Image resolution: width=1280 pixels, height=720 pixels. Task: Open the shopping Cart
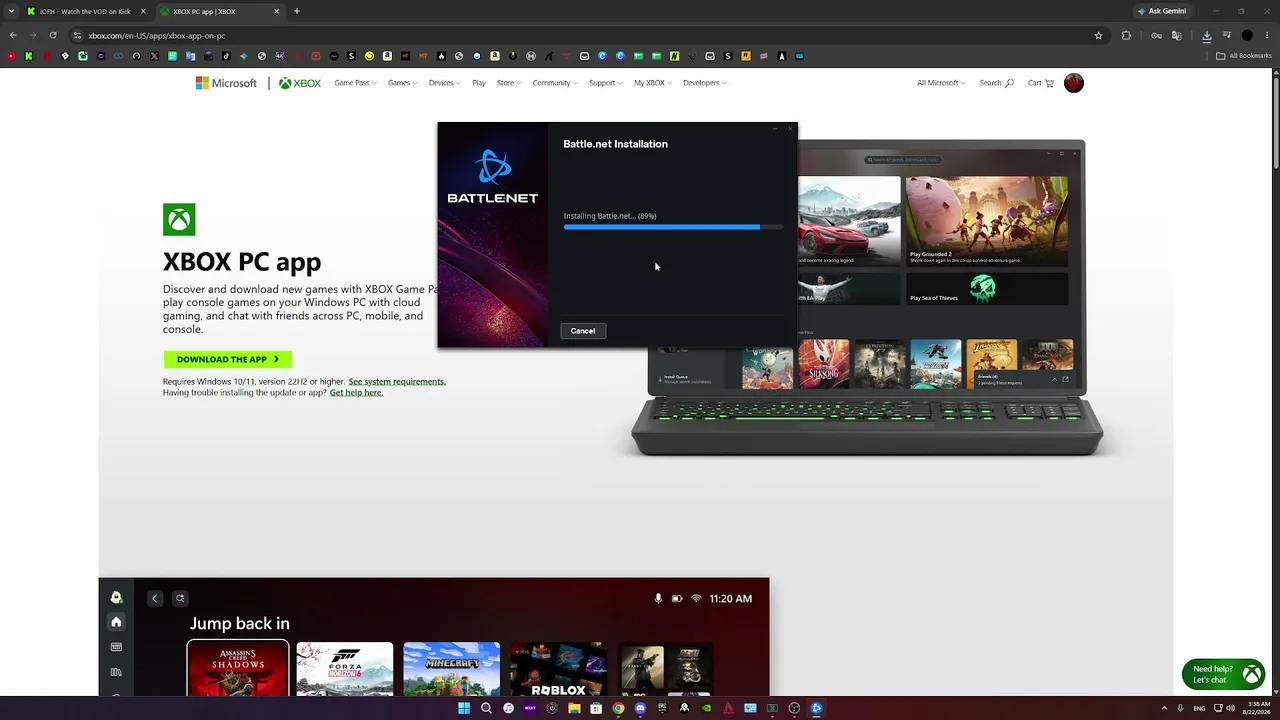(x=1041, y=83)
